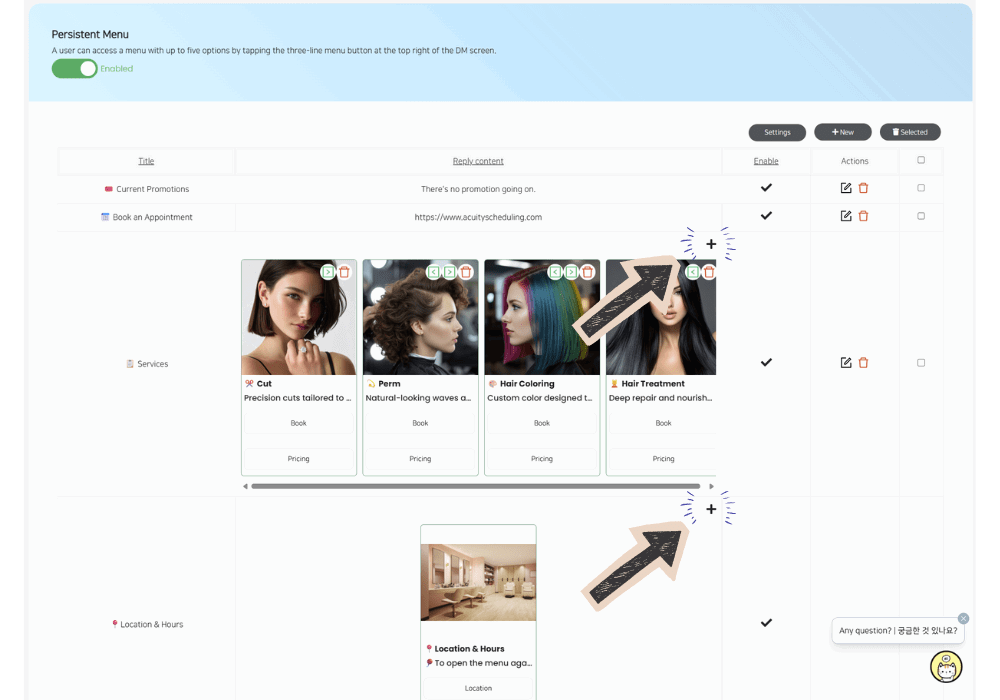
Task: Click Book button on Hair Coloring card
Action: click(x=542, y=423)
